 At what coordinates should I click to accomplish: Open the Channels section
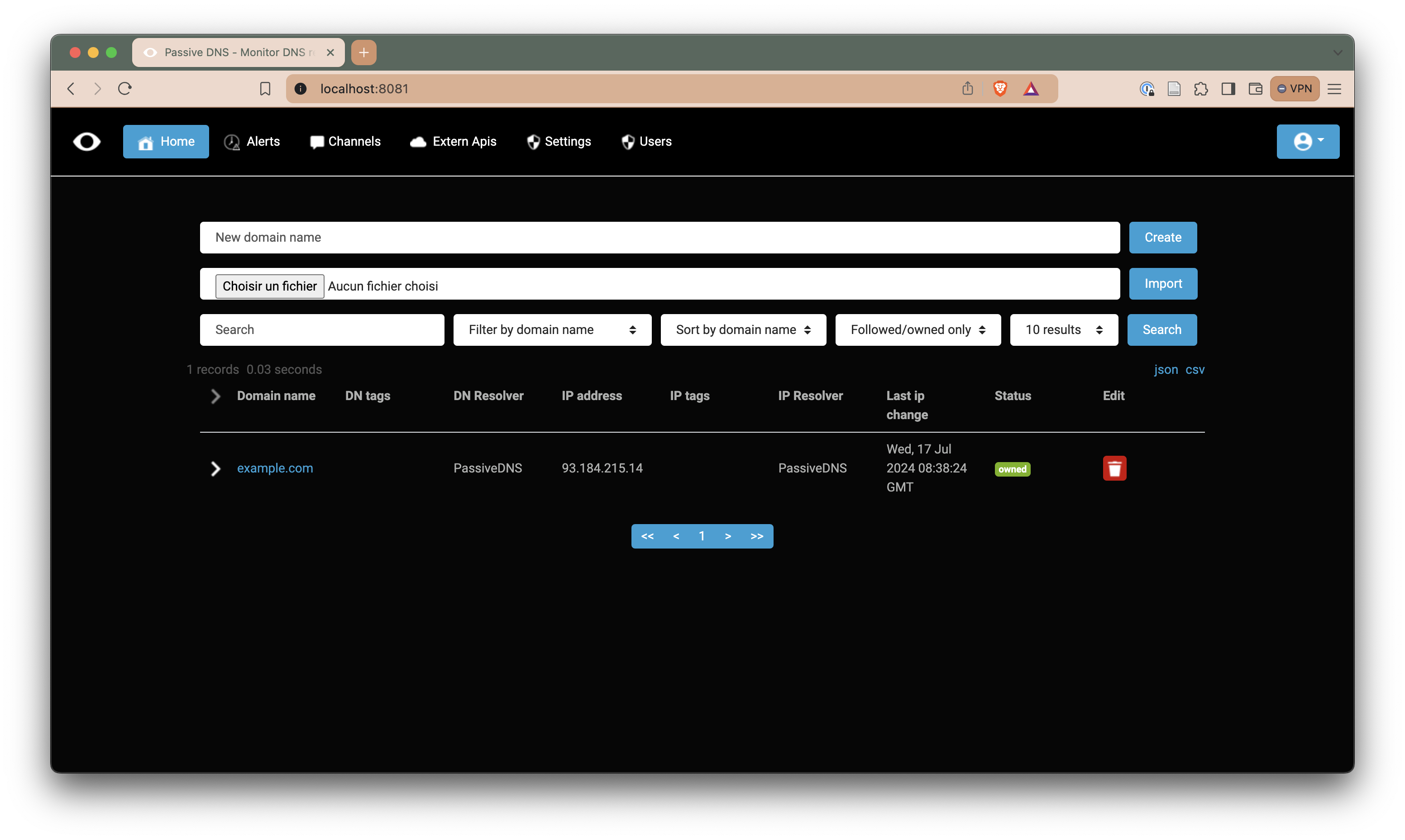345,142
